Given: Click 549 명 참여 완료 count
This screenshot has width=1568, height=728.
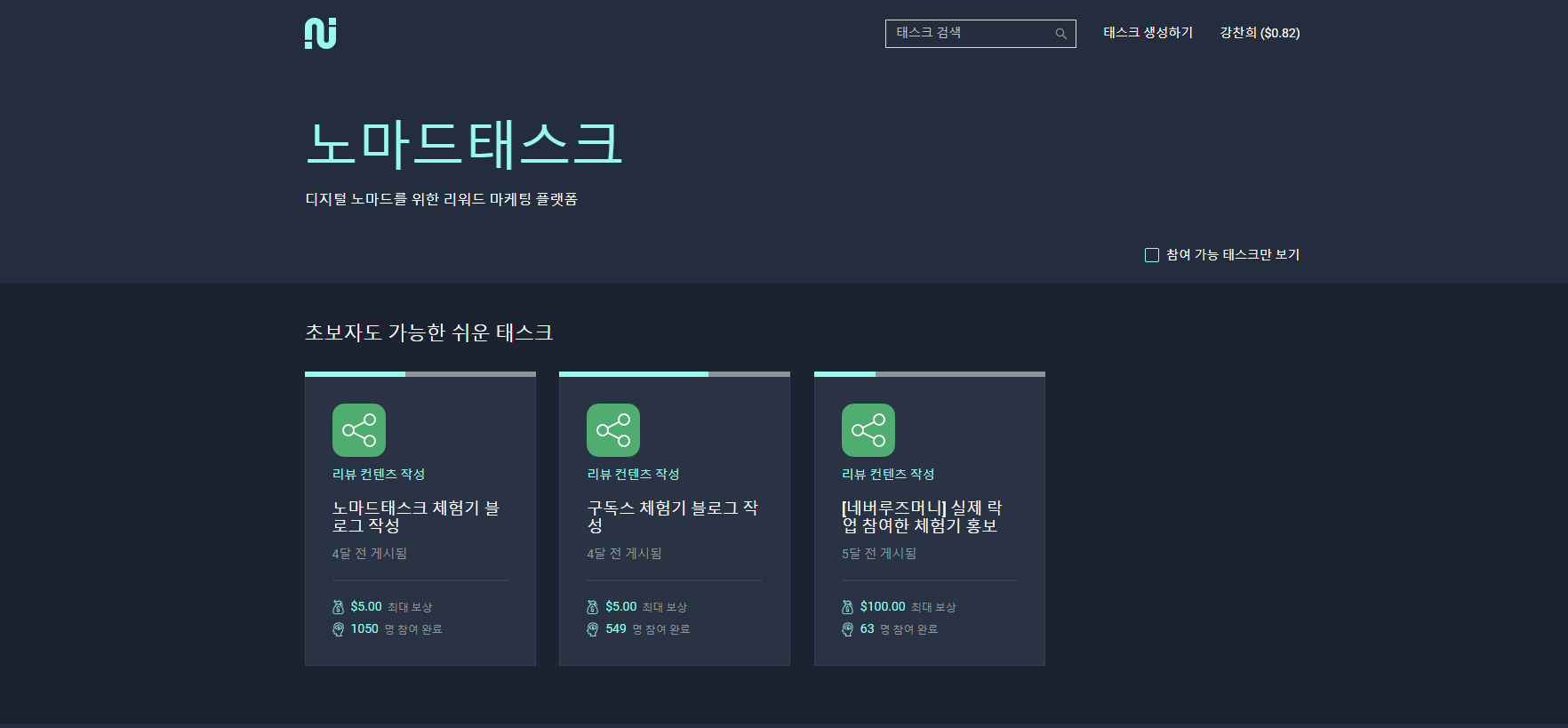Looking at the screenshot, I should point(648,629).
